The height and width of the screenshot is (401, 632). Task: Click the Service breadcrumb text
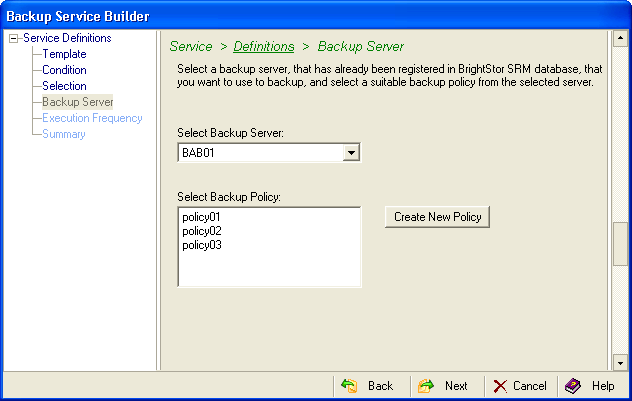point(191,46)
